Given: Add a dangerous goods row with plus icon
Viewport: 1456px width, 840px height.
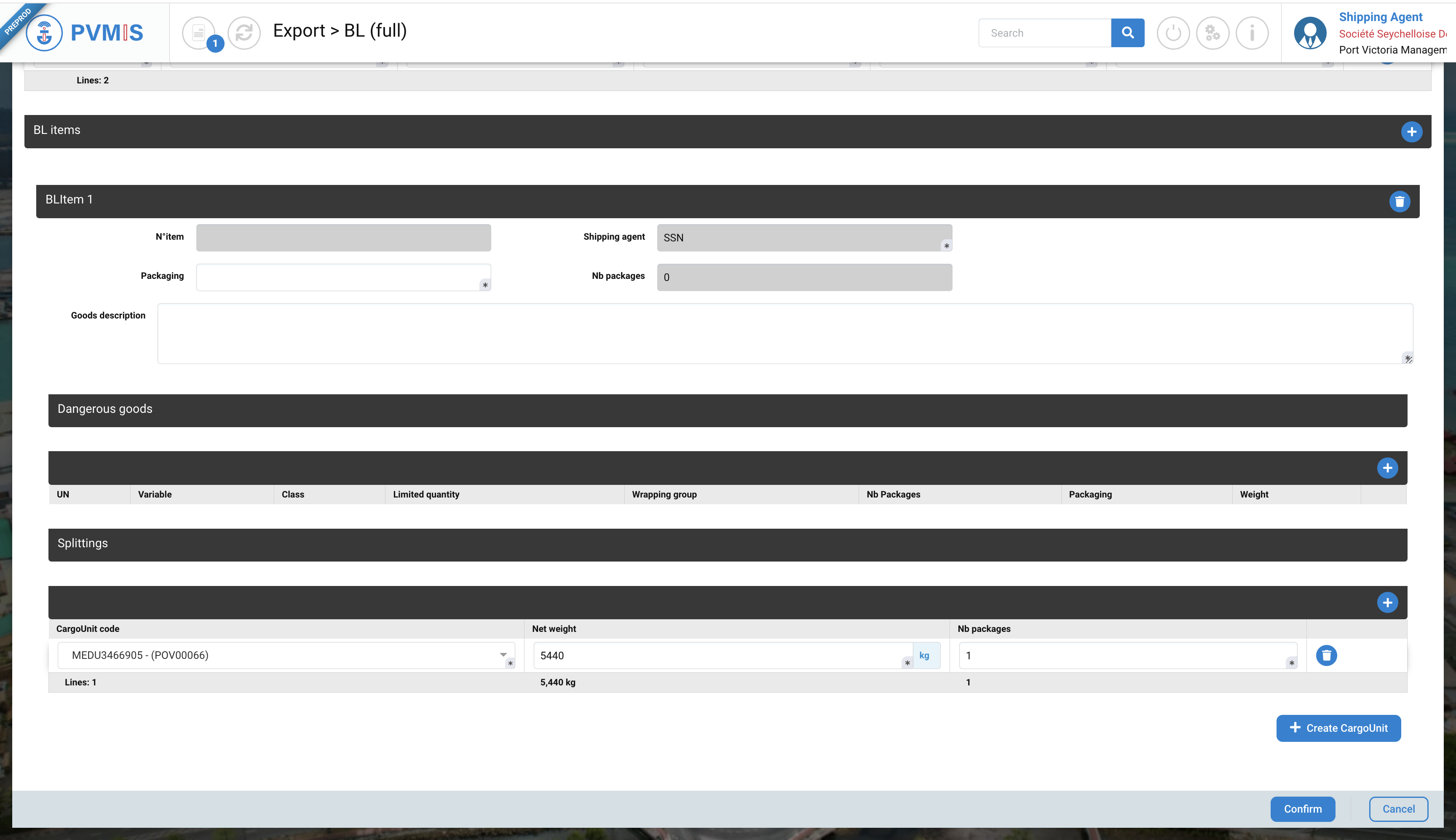Looking at the screenshot, I should tap(1387, 468).
